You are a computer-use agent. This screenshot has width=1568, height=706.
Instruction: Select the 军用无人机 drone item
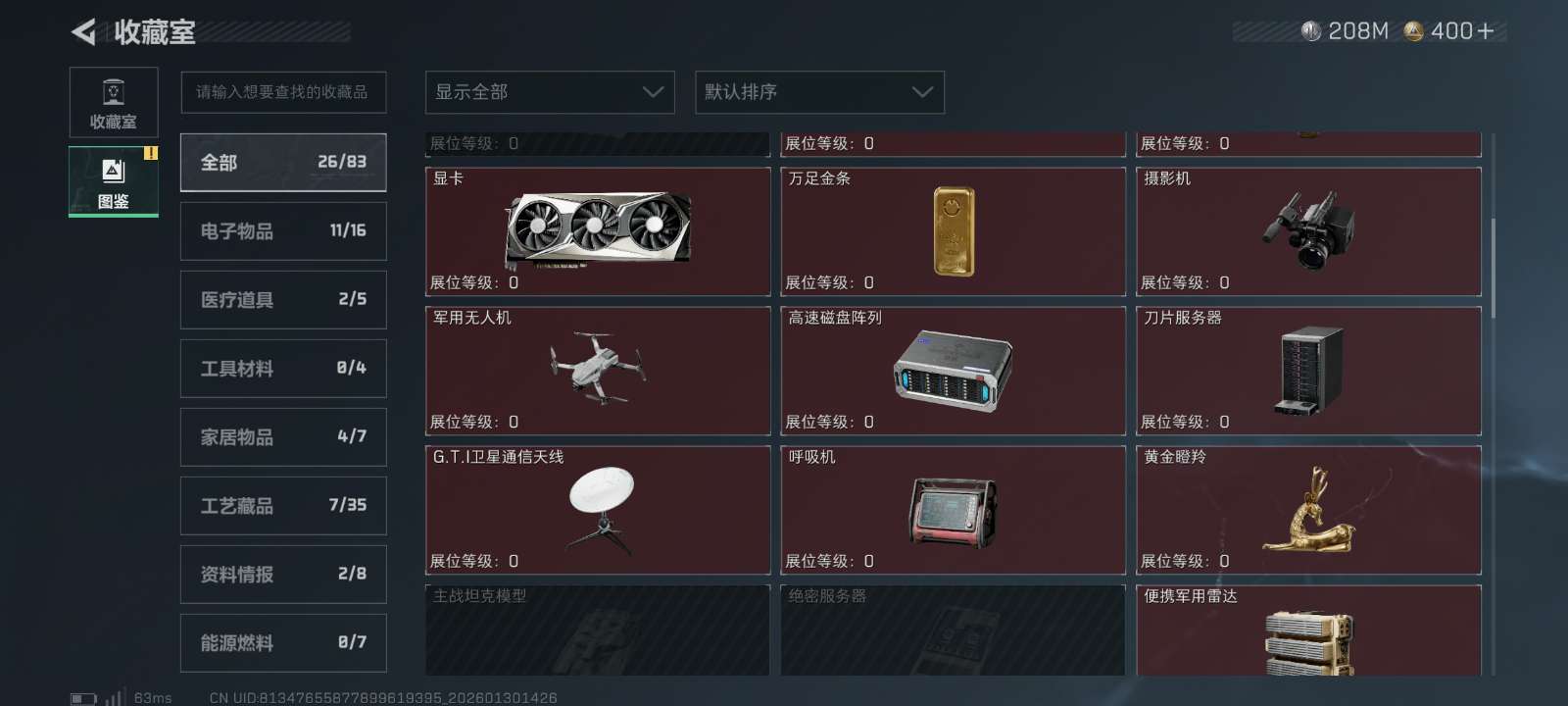click(598, 371)
